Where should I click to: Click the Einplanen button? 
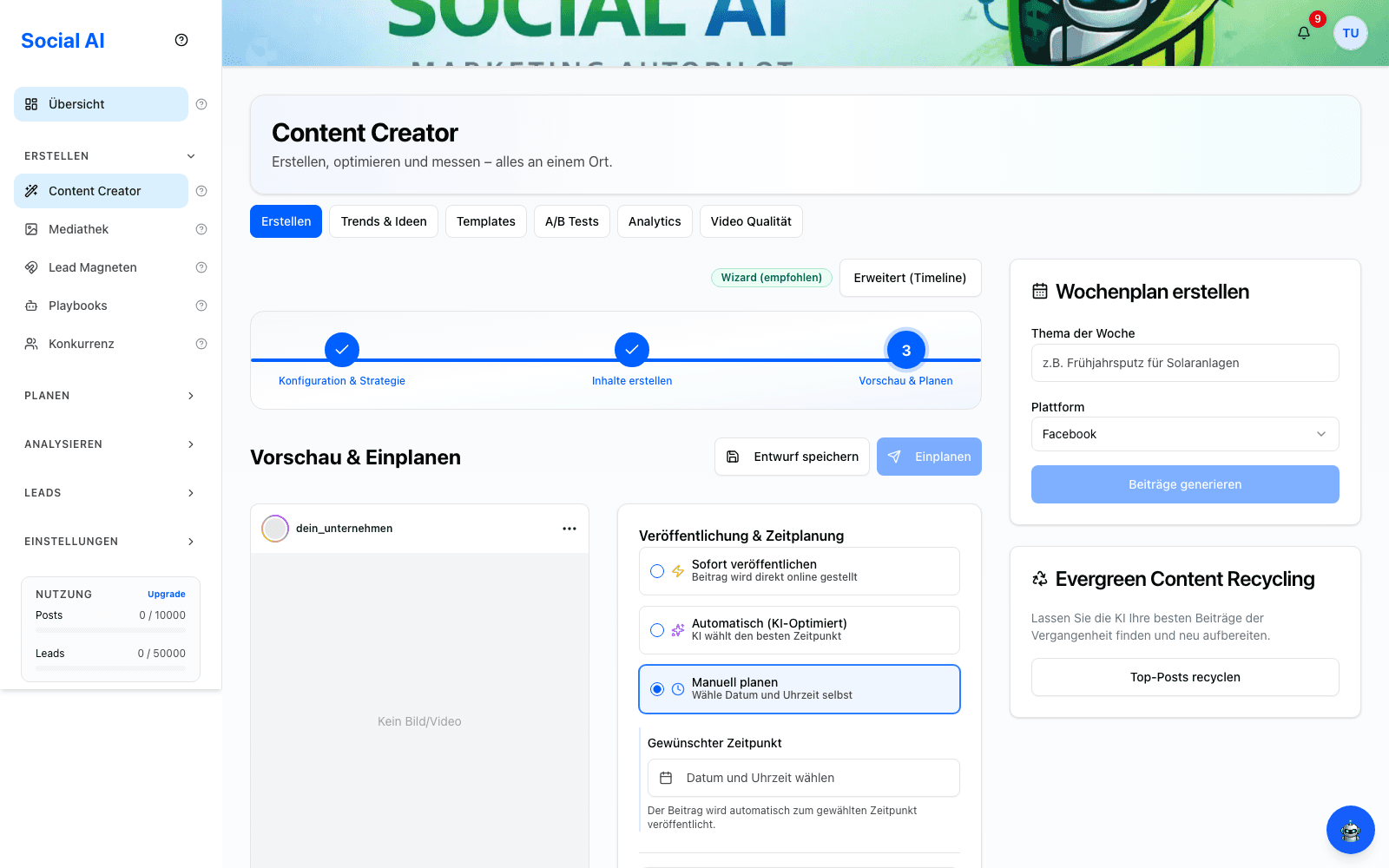pos(929,457)
